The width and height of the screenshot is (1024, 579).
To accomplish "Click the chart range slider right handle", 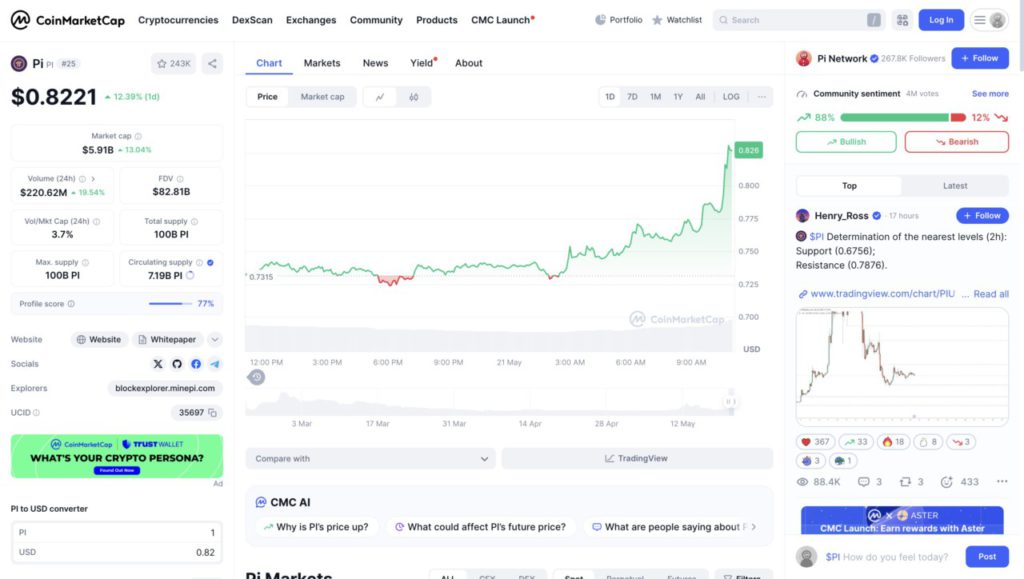I will tap(730, 402).
